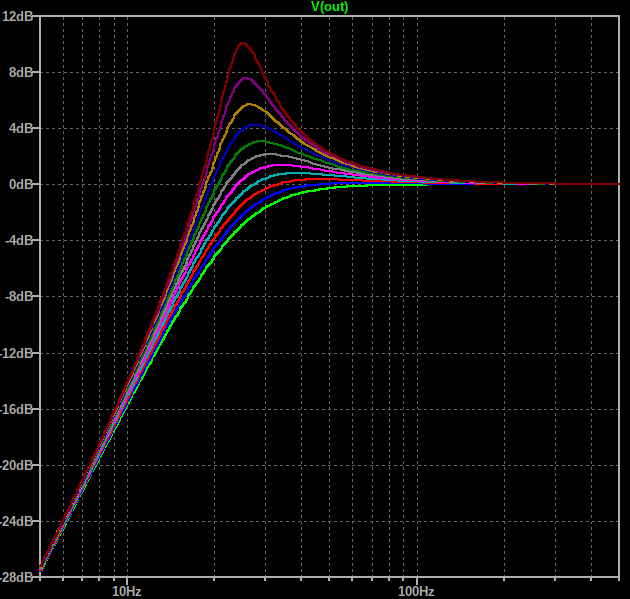Click the -4dB vertical axis label
Image resolution: width=630 pixels, height=599 pixels.
pos(18,240)
